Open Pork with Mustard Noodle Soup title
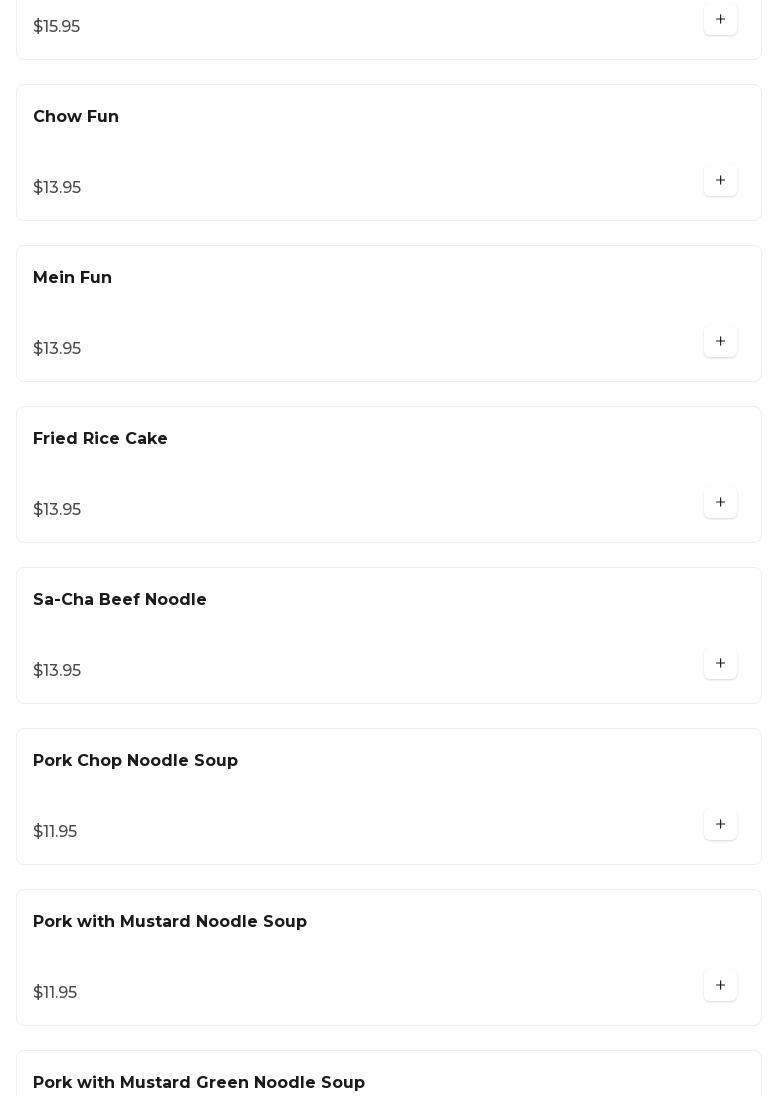This screenshot has width=778, height=1096. click(170, 922)
